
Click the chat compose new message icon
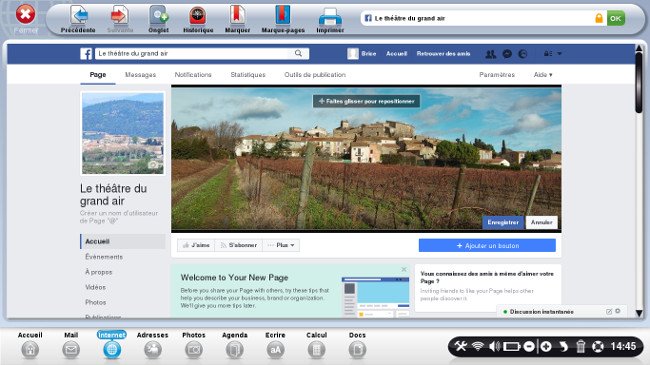[609, 311]
